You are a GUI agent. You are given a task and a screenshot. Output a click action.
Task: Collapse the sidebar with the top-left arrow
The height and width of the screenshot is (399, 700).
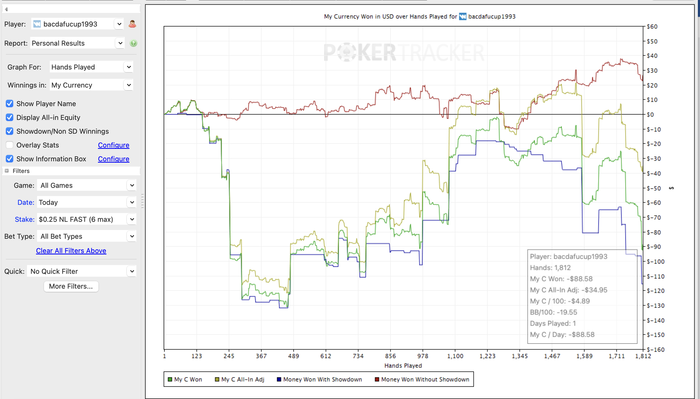6,9
